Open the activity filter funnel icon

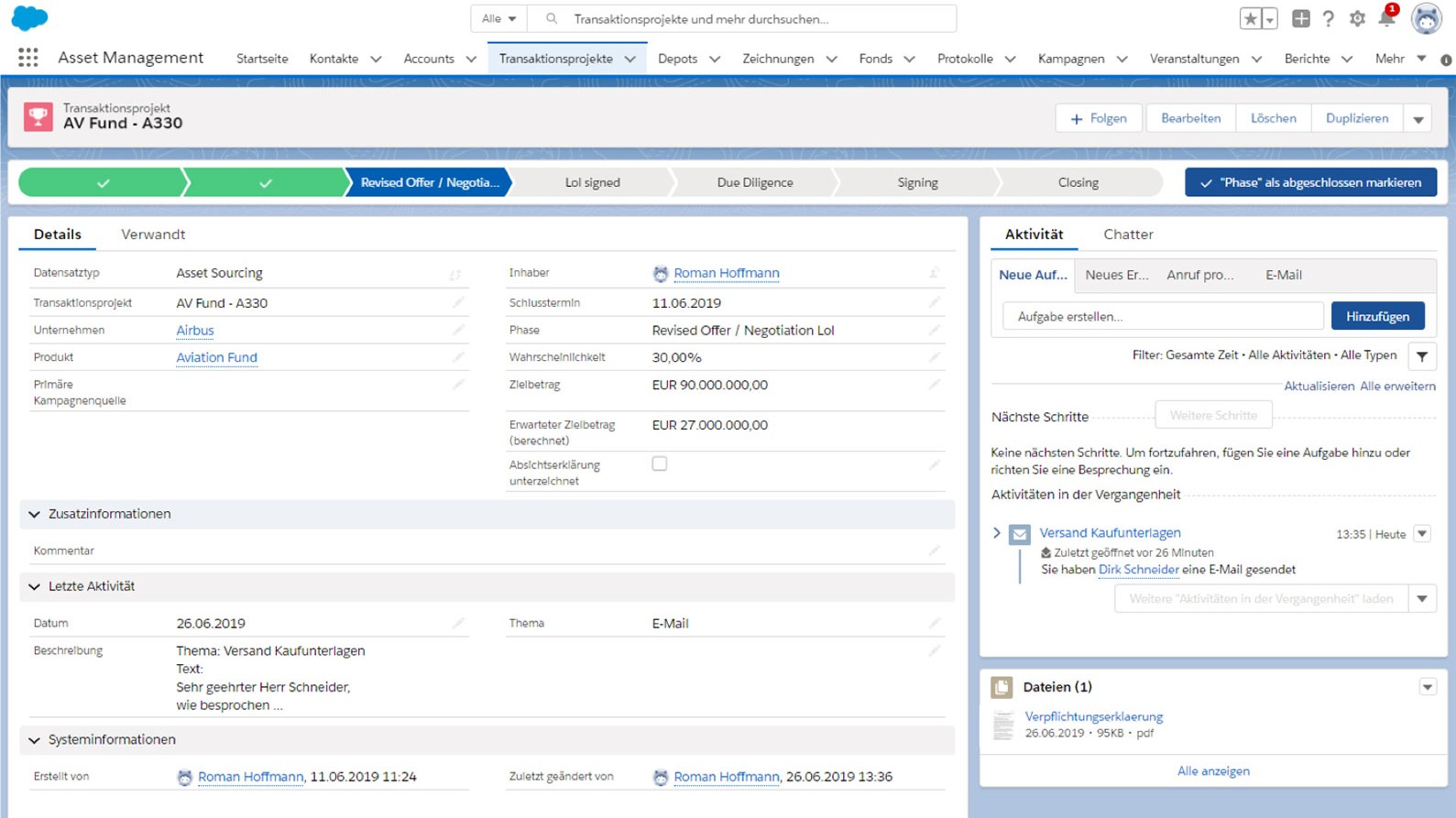pyautogui.click(x=1422, y=356)
